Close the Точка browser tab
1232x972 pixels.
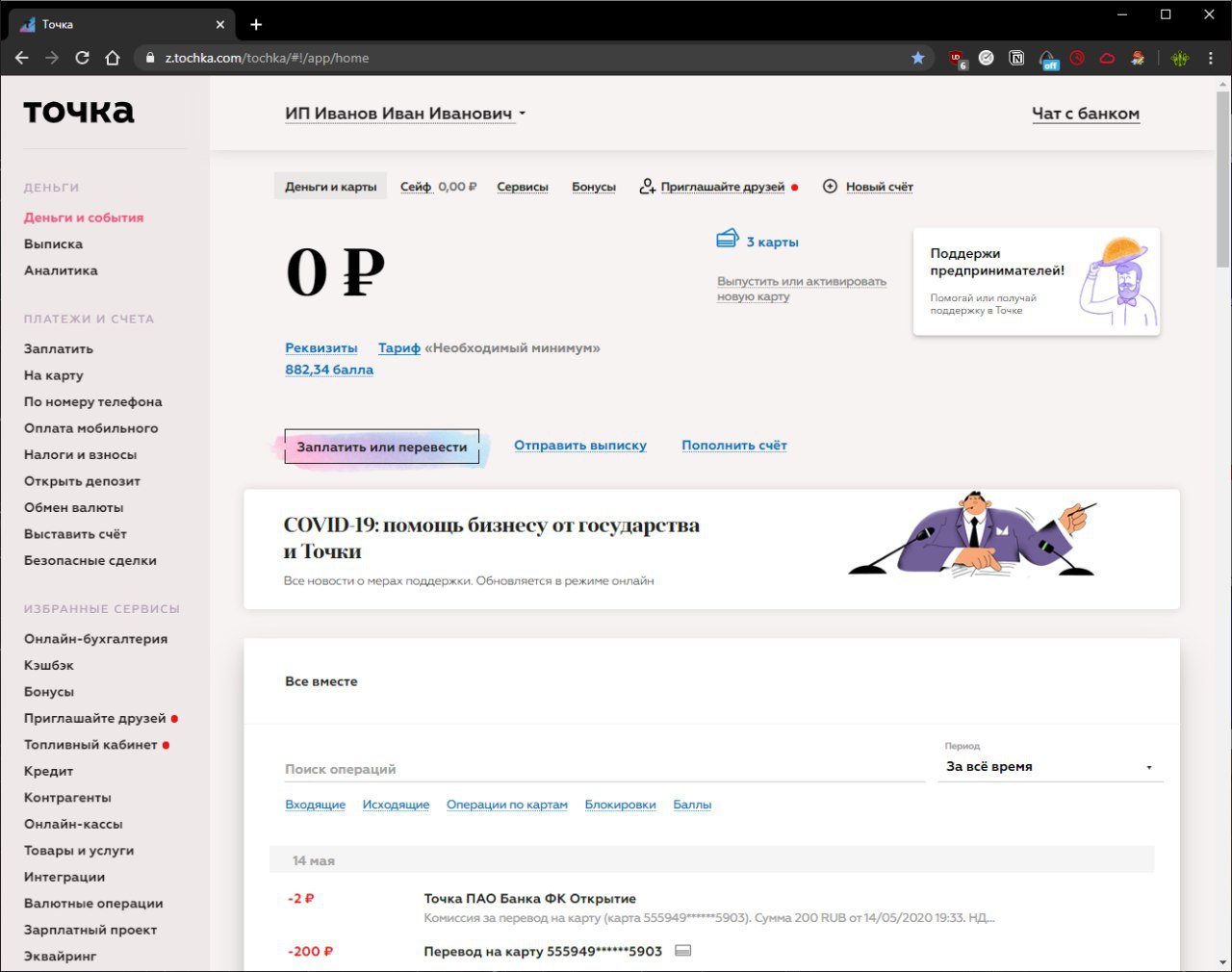click(x=220, y=24)
